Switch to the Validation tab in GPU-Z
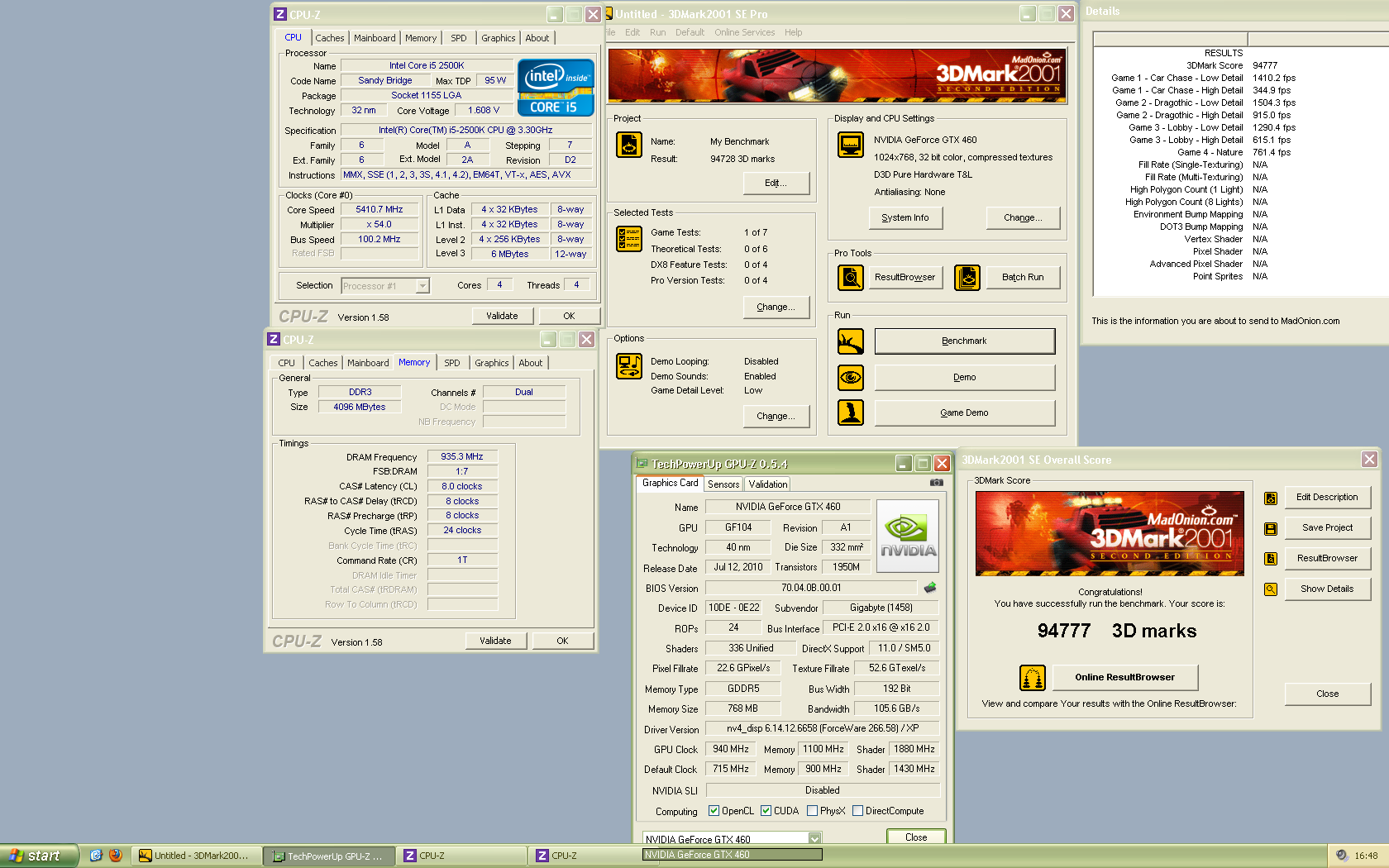The width and height of the screenshot is (1389, 868). click(x=768, y=484)
